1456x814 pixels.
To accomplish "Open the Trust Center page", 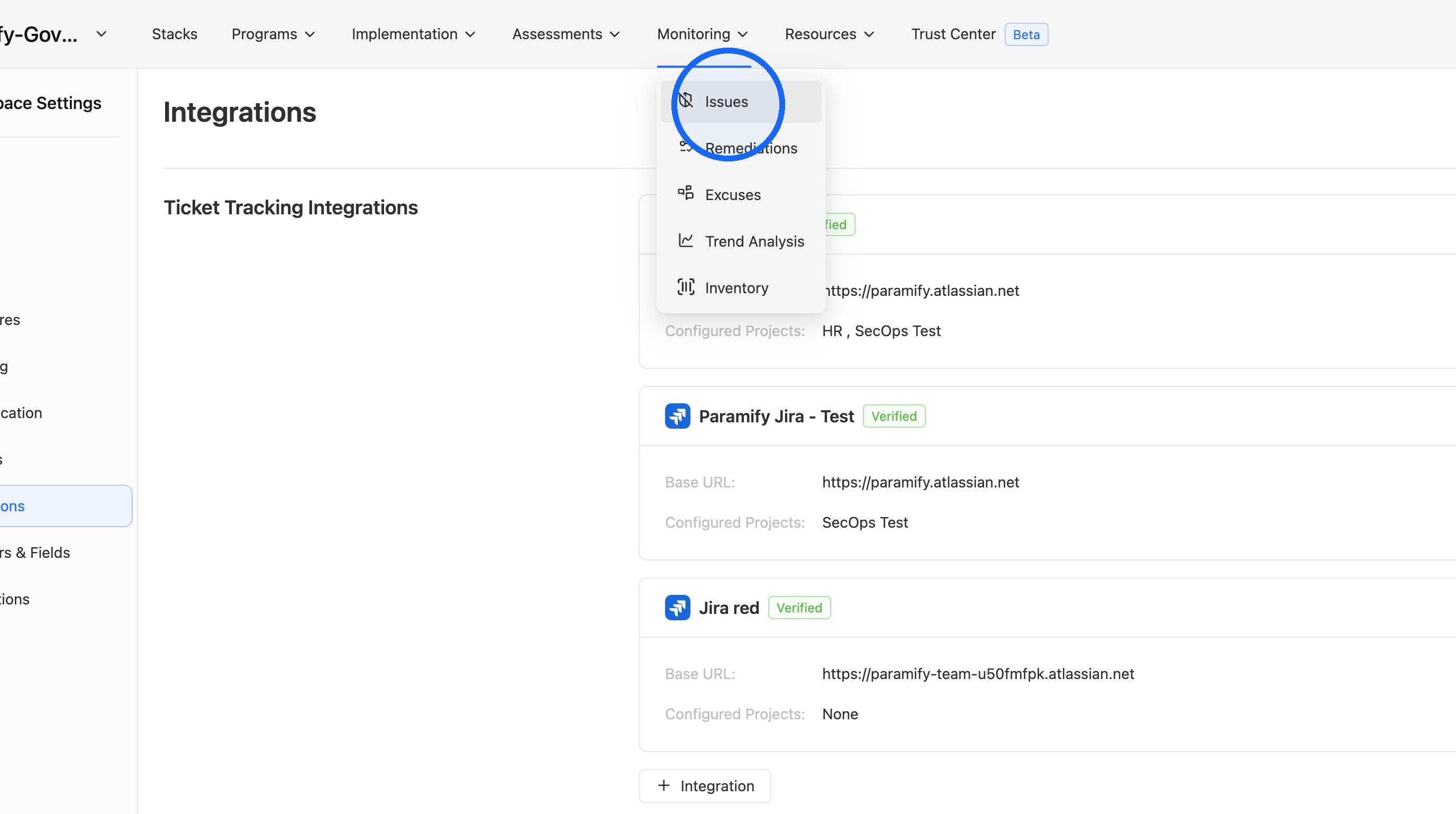I will tap(953, 34).
